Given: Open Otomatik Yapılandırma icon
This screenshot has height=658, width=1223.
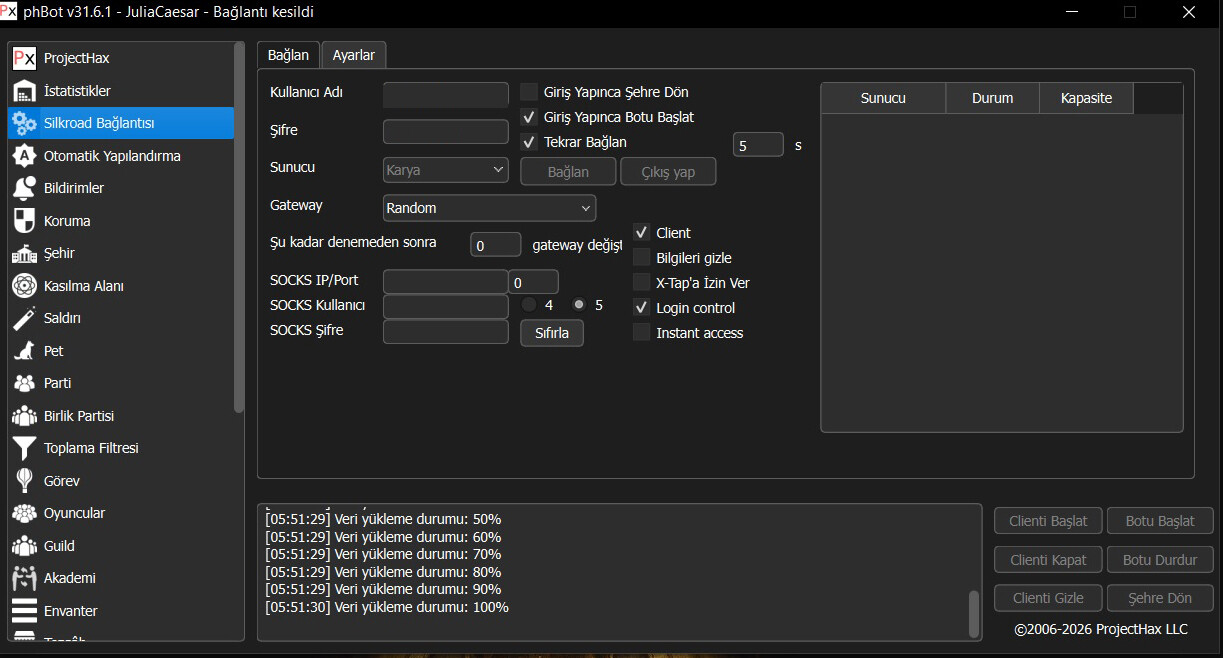Looking at the screenshot, I should click(x=25, y=156).
